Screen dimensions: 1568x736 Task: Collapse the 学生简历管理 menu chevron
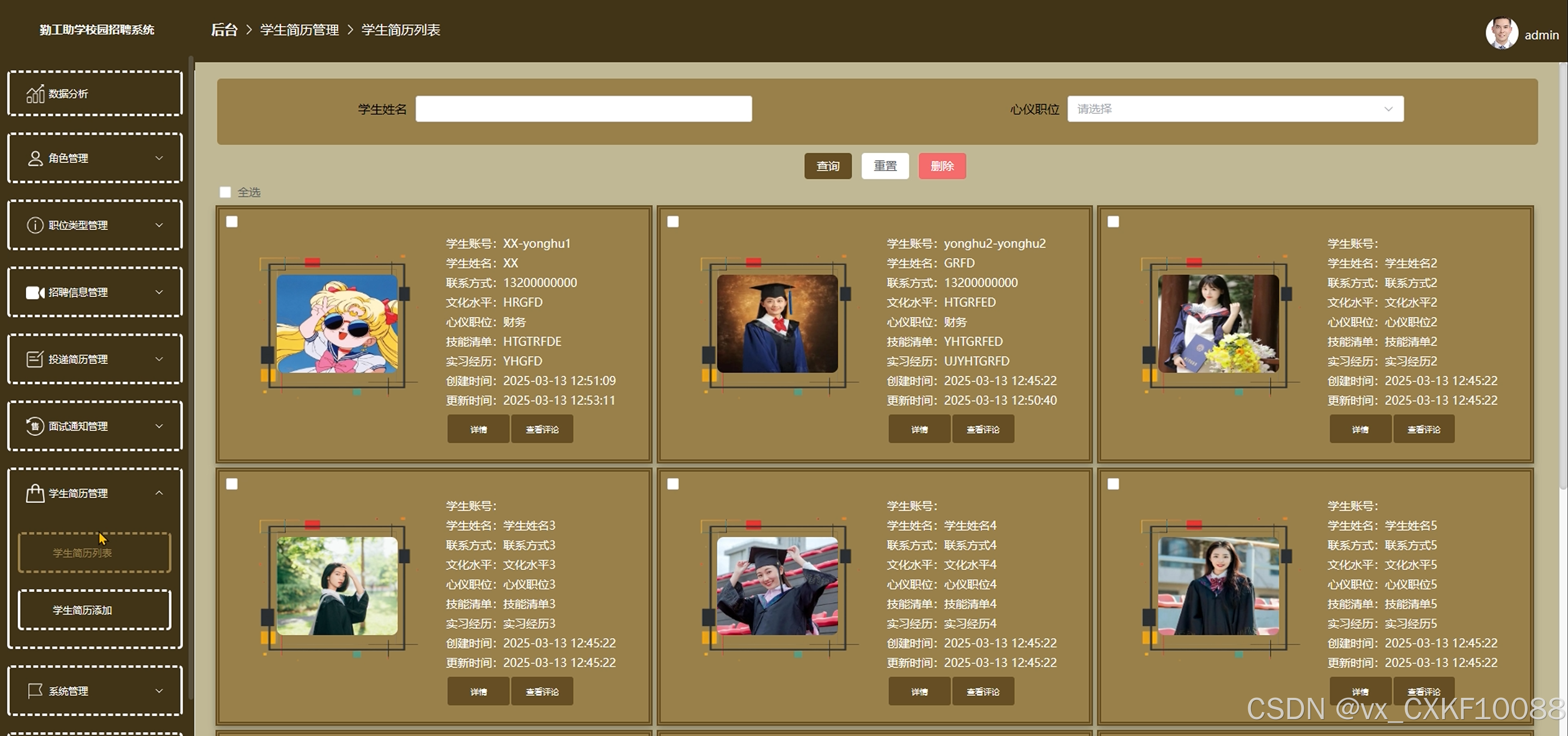pyautogui.click(x=160, y=493)
